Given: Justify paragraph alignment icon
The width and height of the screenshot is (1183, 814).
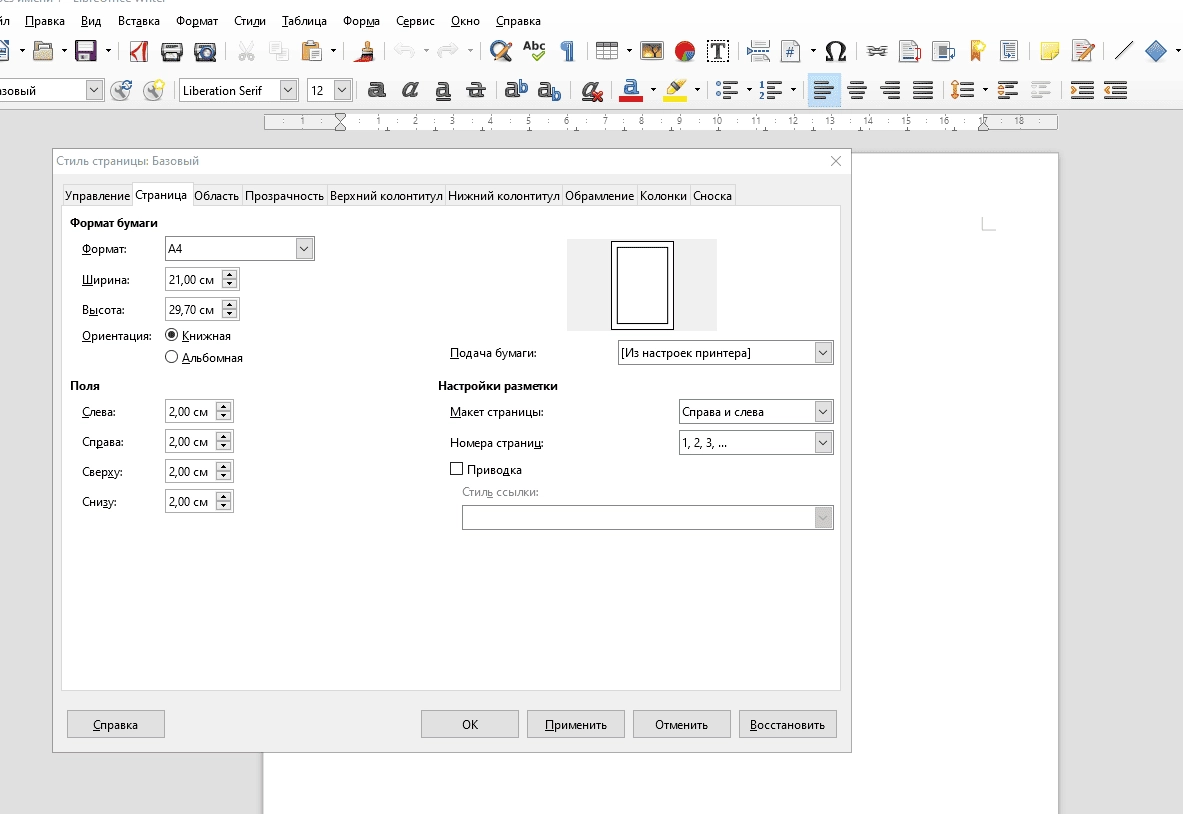Looking at the screenshot, I should tap(923, 91).
